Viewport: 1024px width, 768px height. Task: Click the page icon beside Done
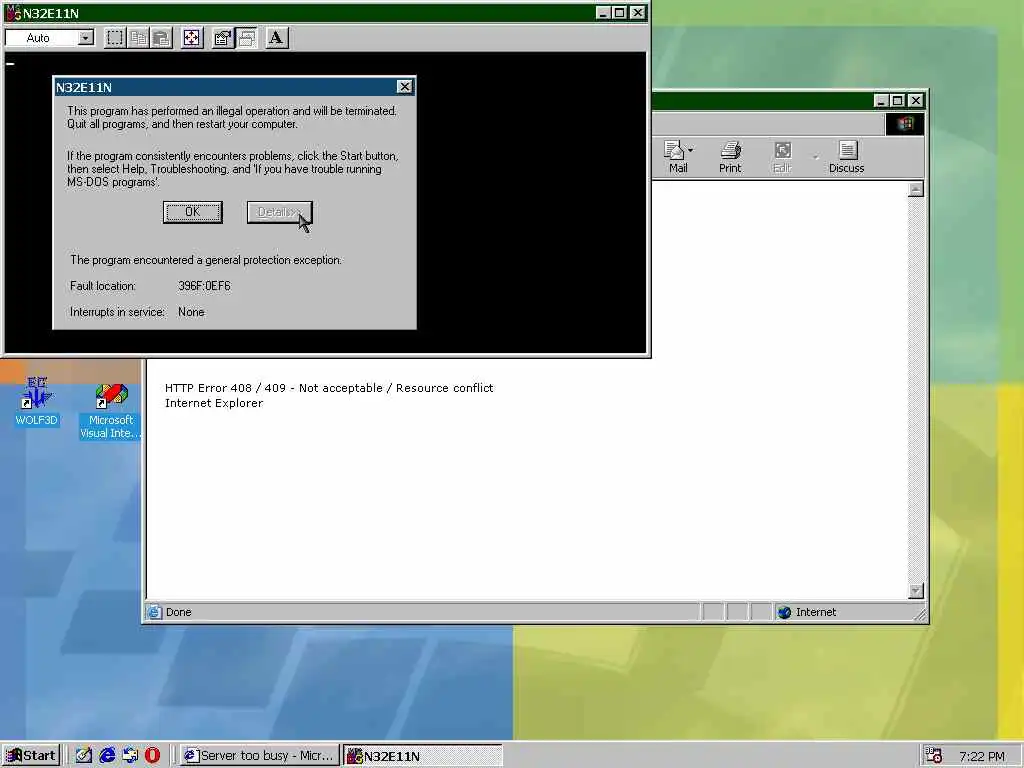pyautogui.click(x=154, y=612)
